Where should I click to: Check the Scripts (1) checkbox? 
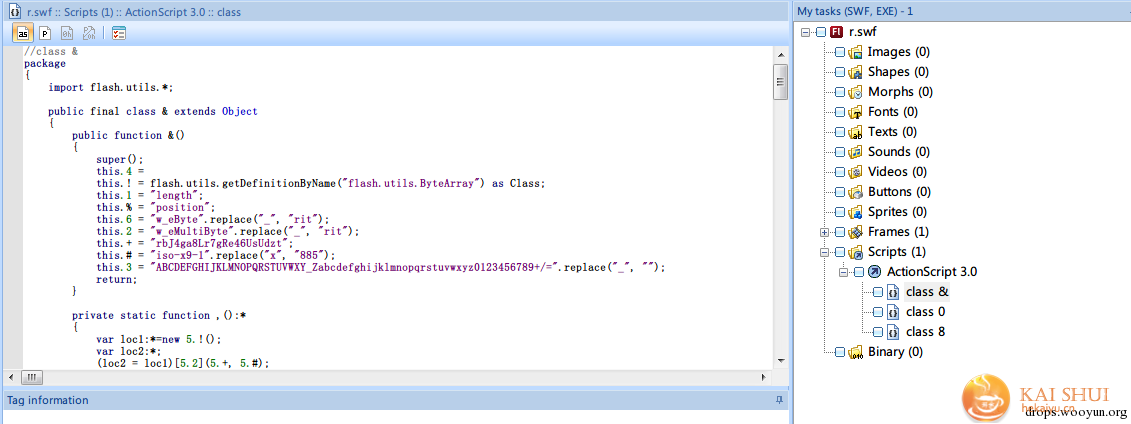[x=840, y=252]
